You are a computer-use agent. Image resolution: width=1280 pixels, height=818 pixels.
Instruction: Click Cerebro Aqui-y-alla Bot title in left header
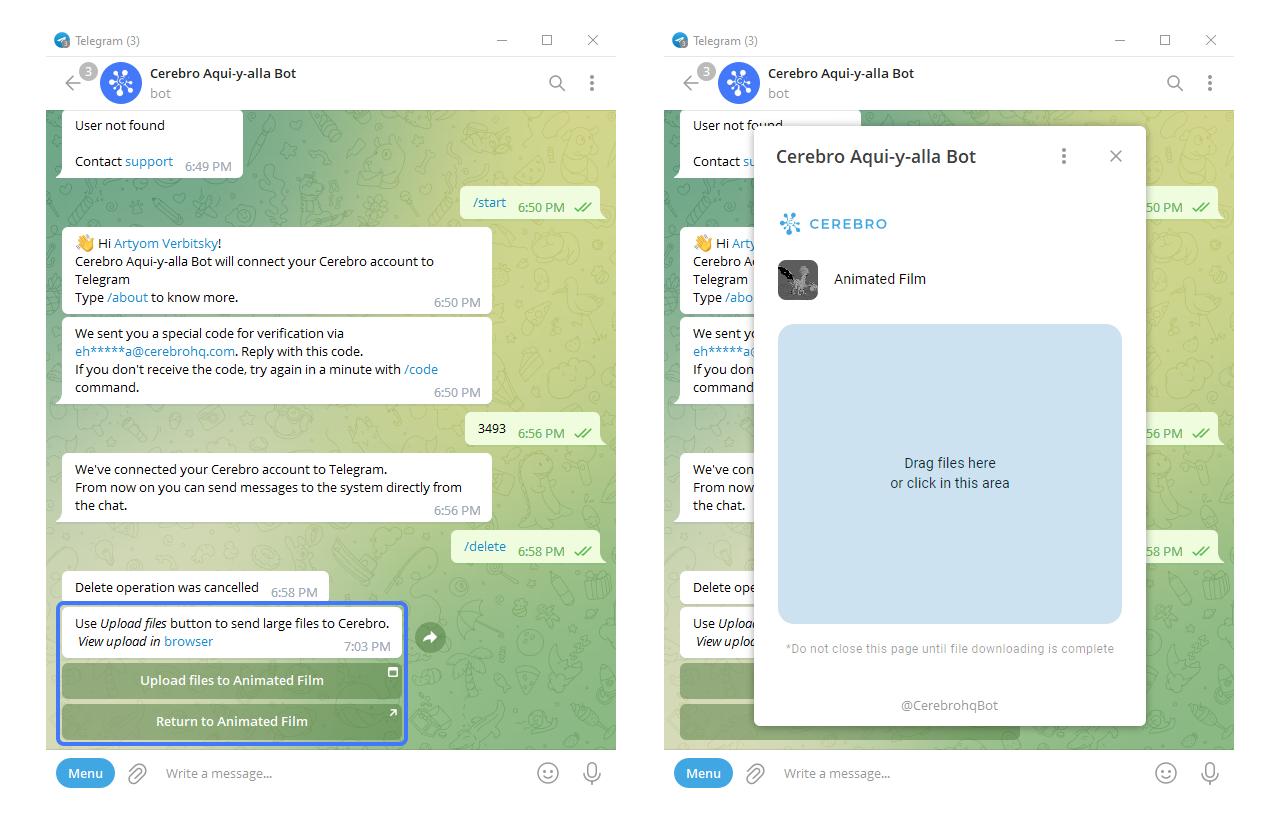coord(223,73)
